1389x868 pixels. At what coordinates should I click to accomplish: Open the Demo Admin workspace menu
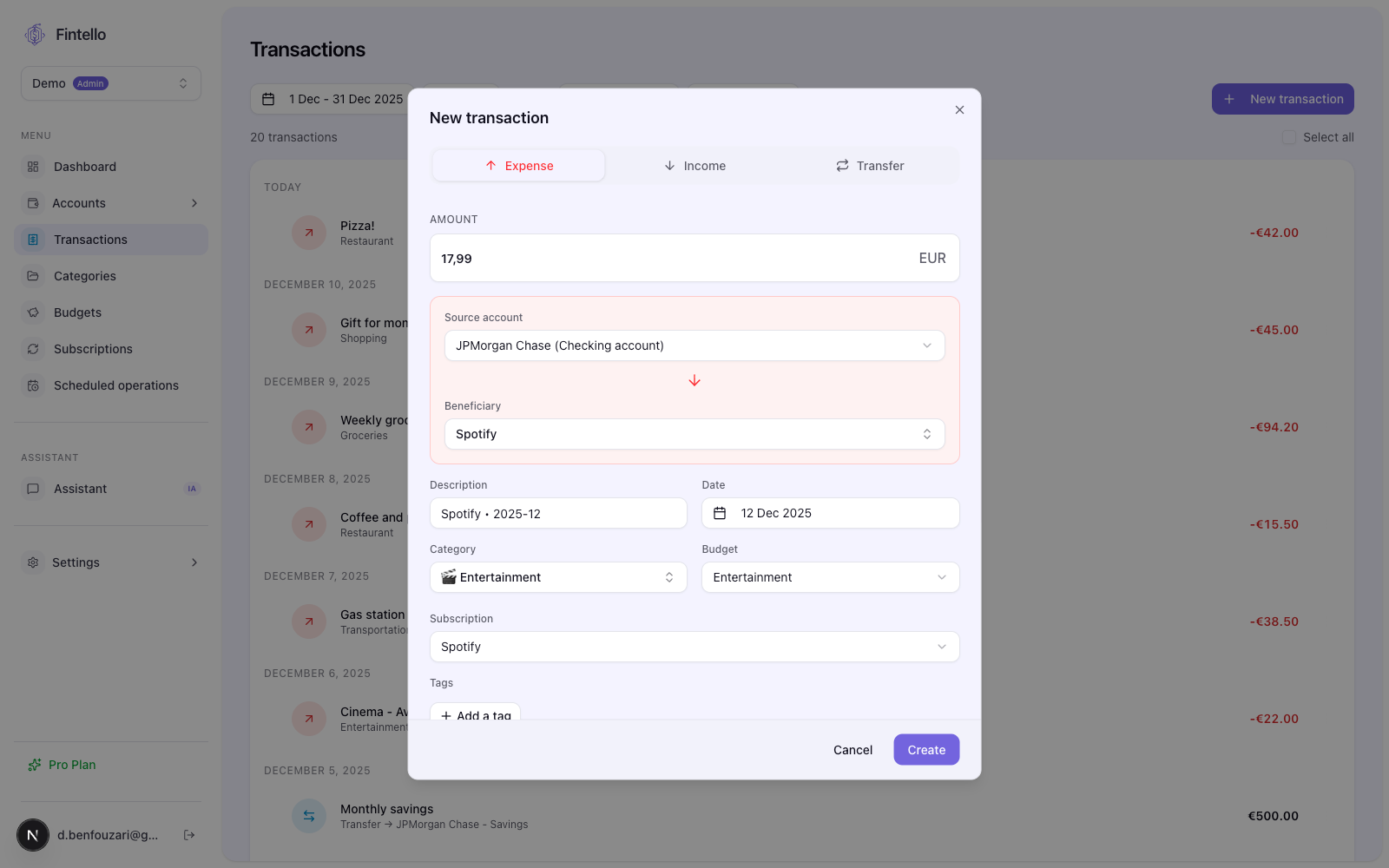pos(110,82)
